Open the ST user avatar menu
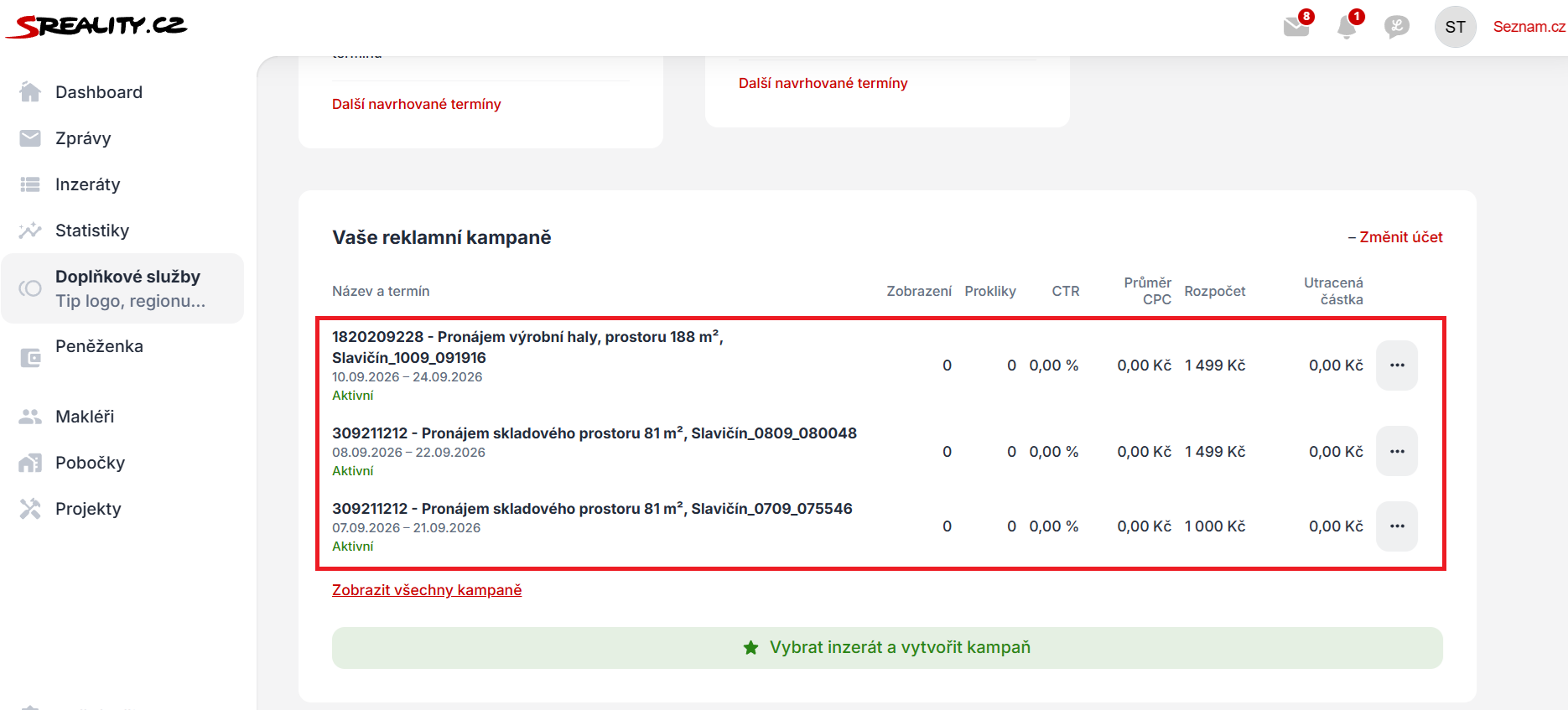 coord(1456,27)
